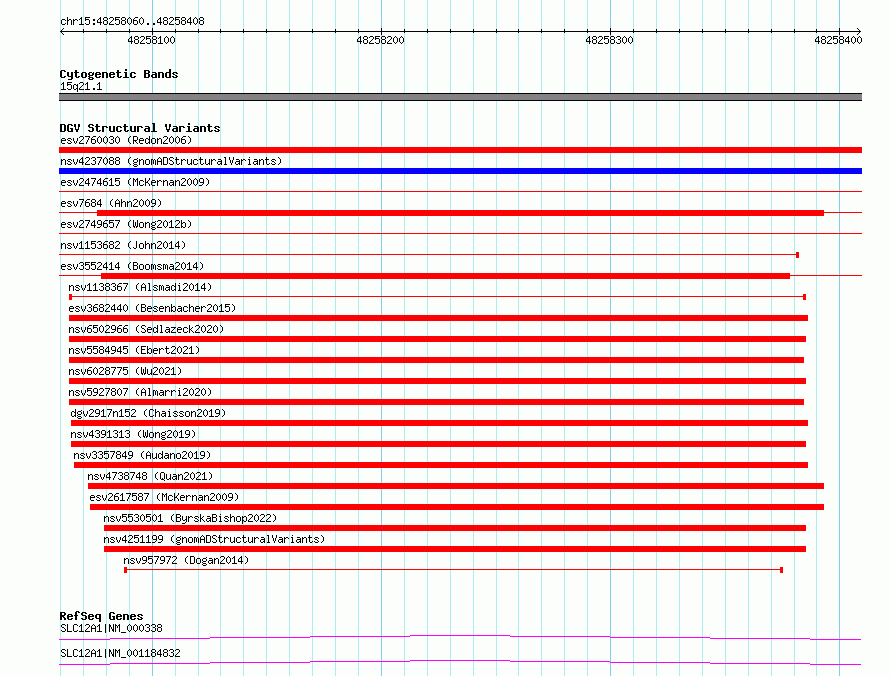Open second gnomAD variant nsv4251199
This screenshot has height=676, width=890.
214,539
